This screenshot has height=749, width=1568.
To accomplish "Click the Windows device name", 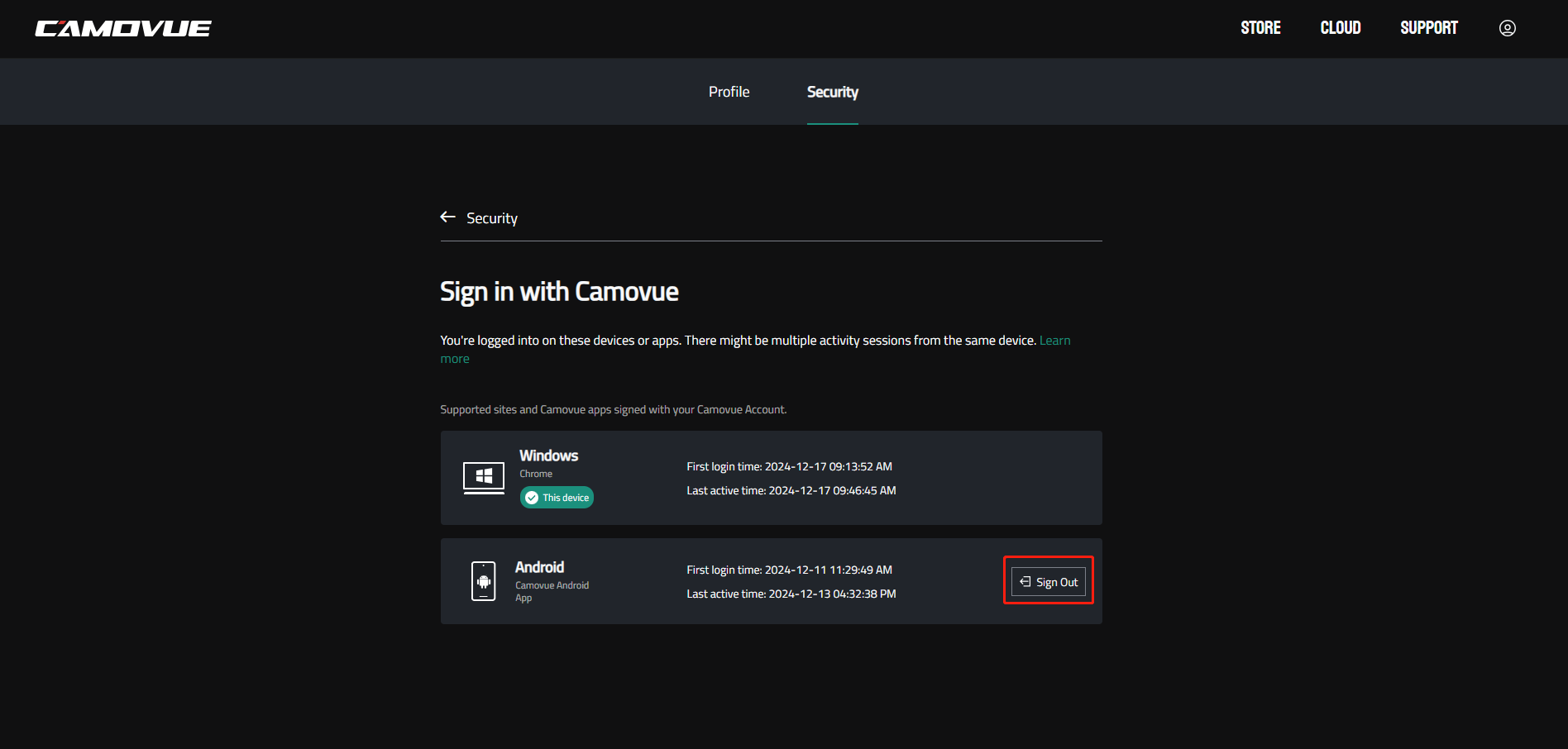I will [x=548, y=456].
